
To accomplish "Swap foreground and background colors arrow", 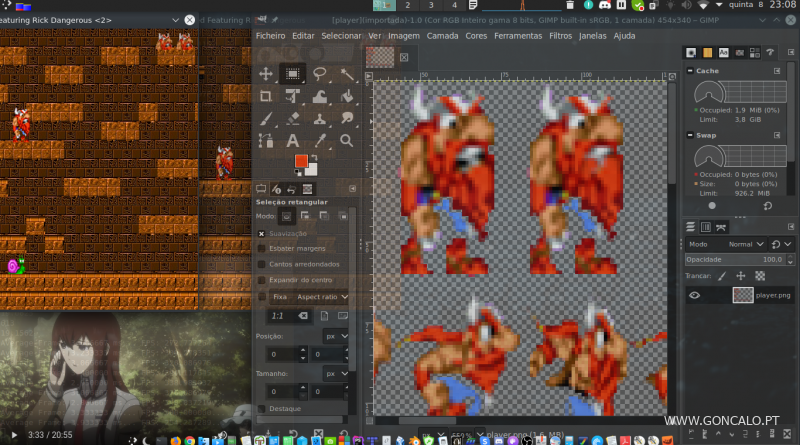I will point(314,158).
